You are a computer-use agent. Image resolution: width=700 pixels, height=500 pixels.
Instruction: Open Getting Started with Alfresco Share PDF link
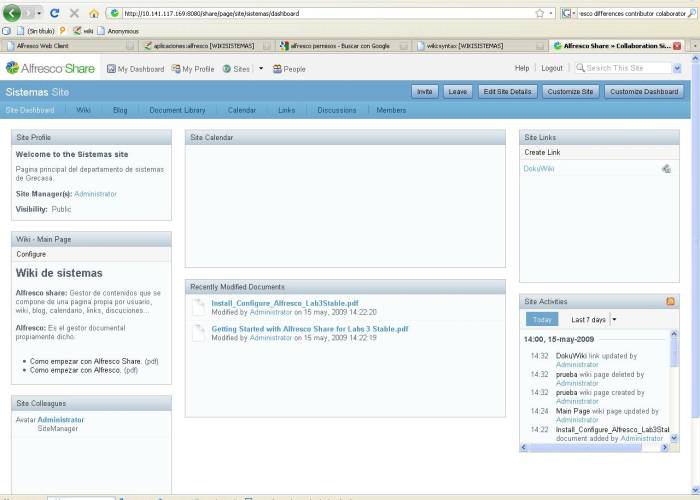click(309, 328)
